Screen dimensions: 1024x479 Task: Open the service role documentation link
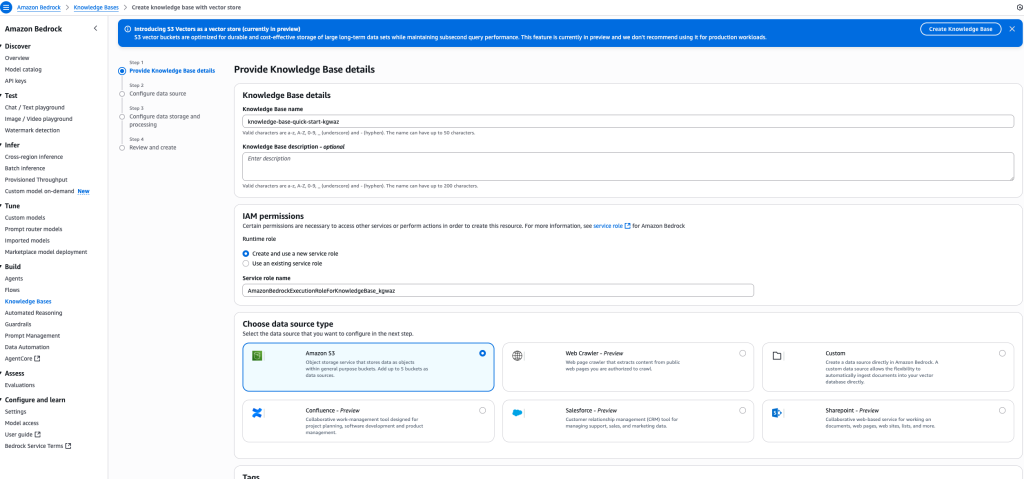(608, 226)
